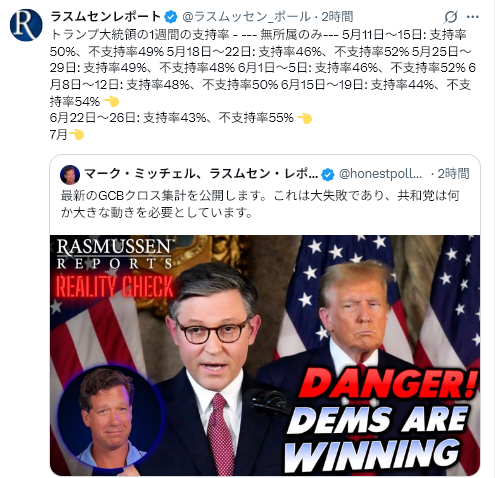Click the pointing hand emoji after 55%
The height and width of the screenshot is (478, 497).
[304, 118]
